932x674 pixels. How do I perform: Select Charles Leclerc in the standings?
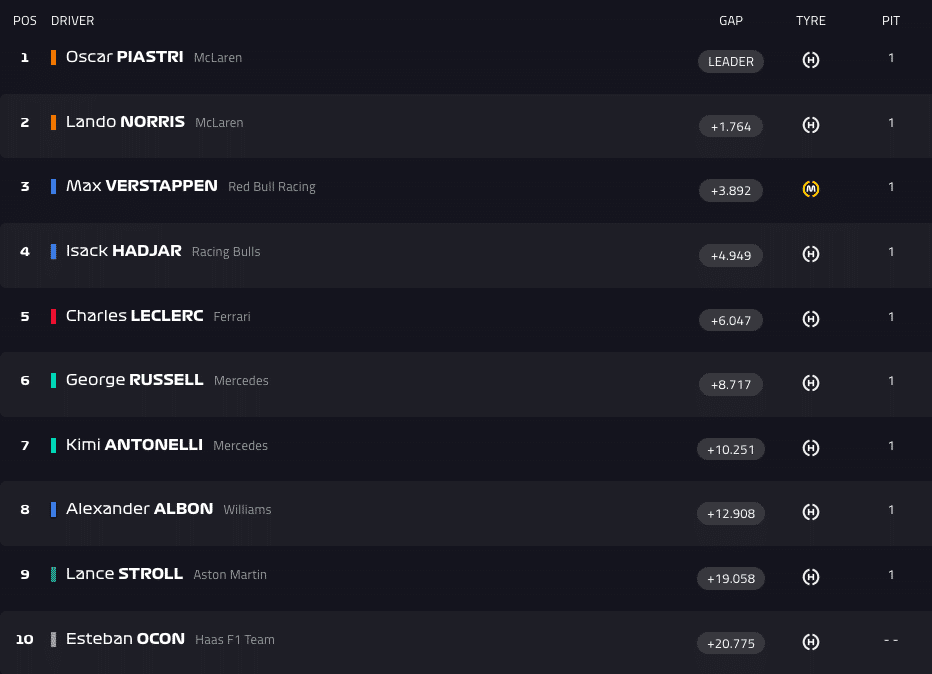pos(134,316)
